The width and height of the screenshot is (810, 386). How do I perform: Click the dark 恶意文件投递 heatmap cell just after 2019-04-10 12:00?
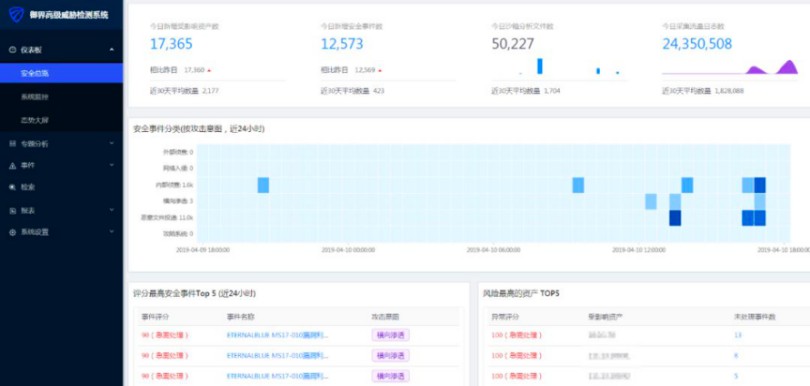[675, 218]
